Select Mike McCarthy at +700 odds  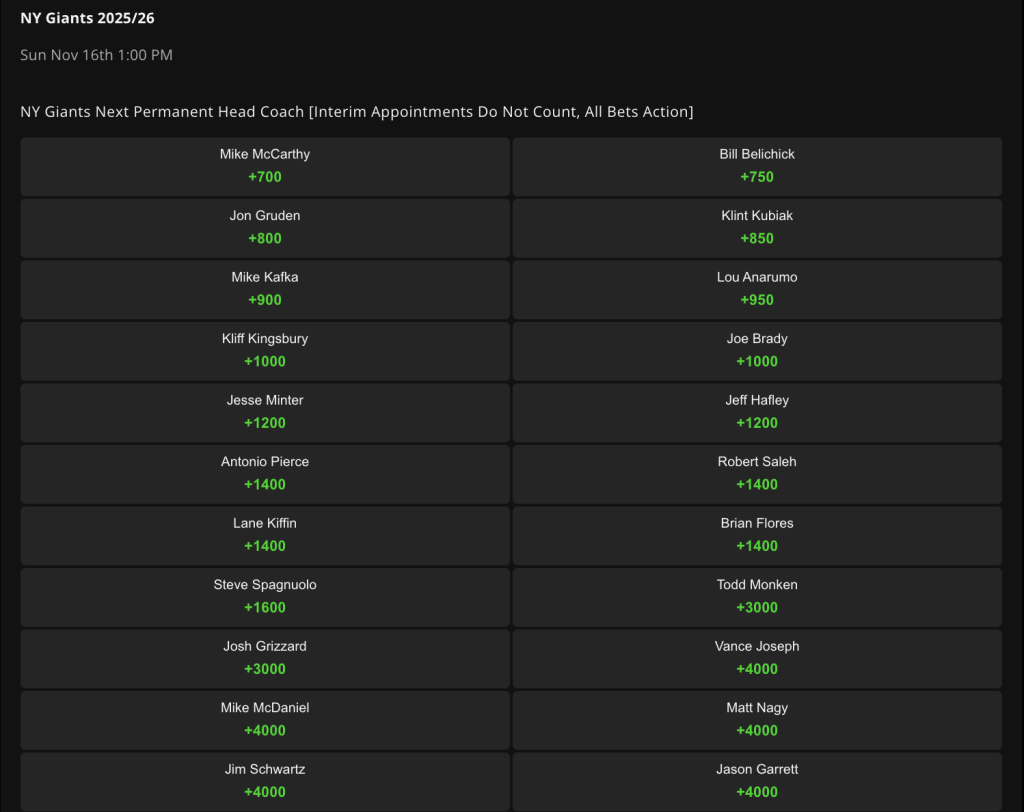point(264,167)
